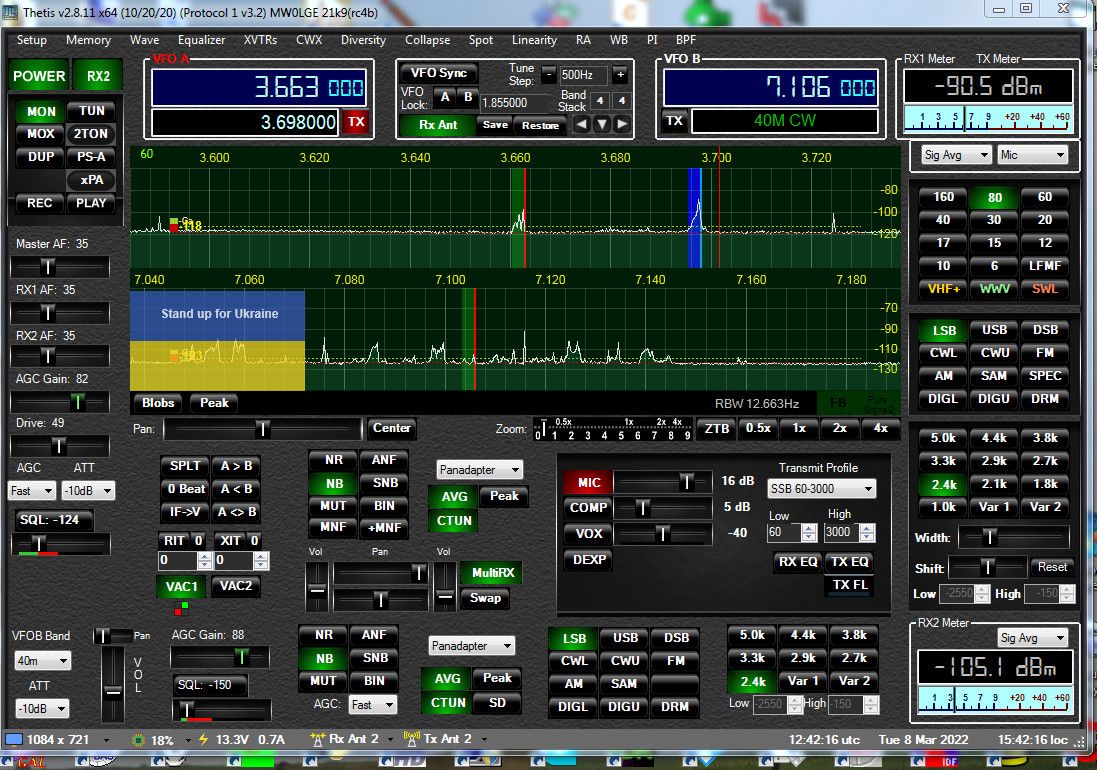Screen dimensions: 1097x770
Task: Click the Restore button
Action: coord(540,125)
